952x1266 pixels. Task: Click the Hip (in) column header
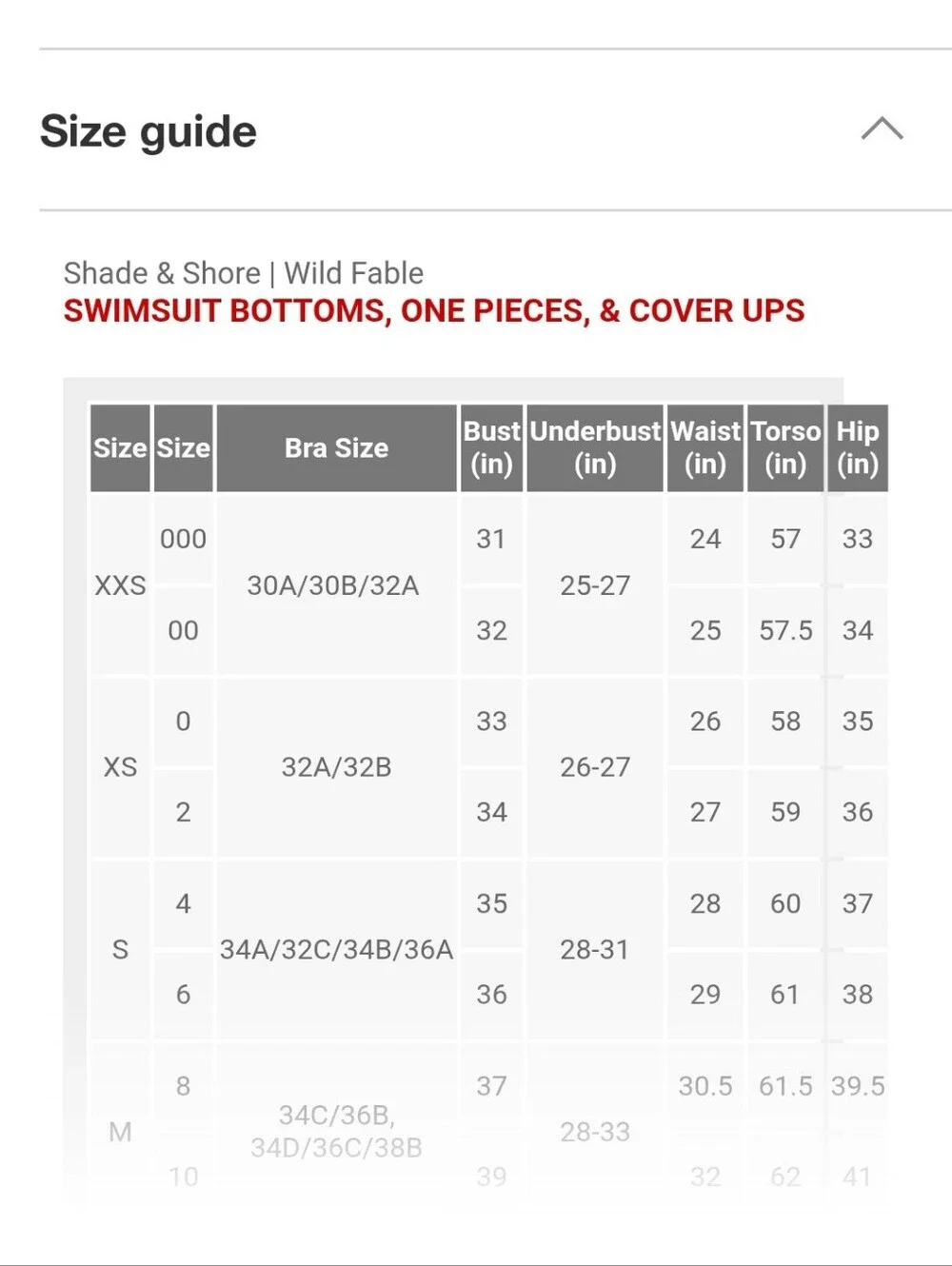[x=858, y=448]
